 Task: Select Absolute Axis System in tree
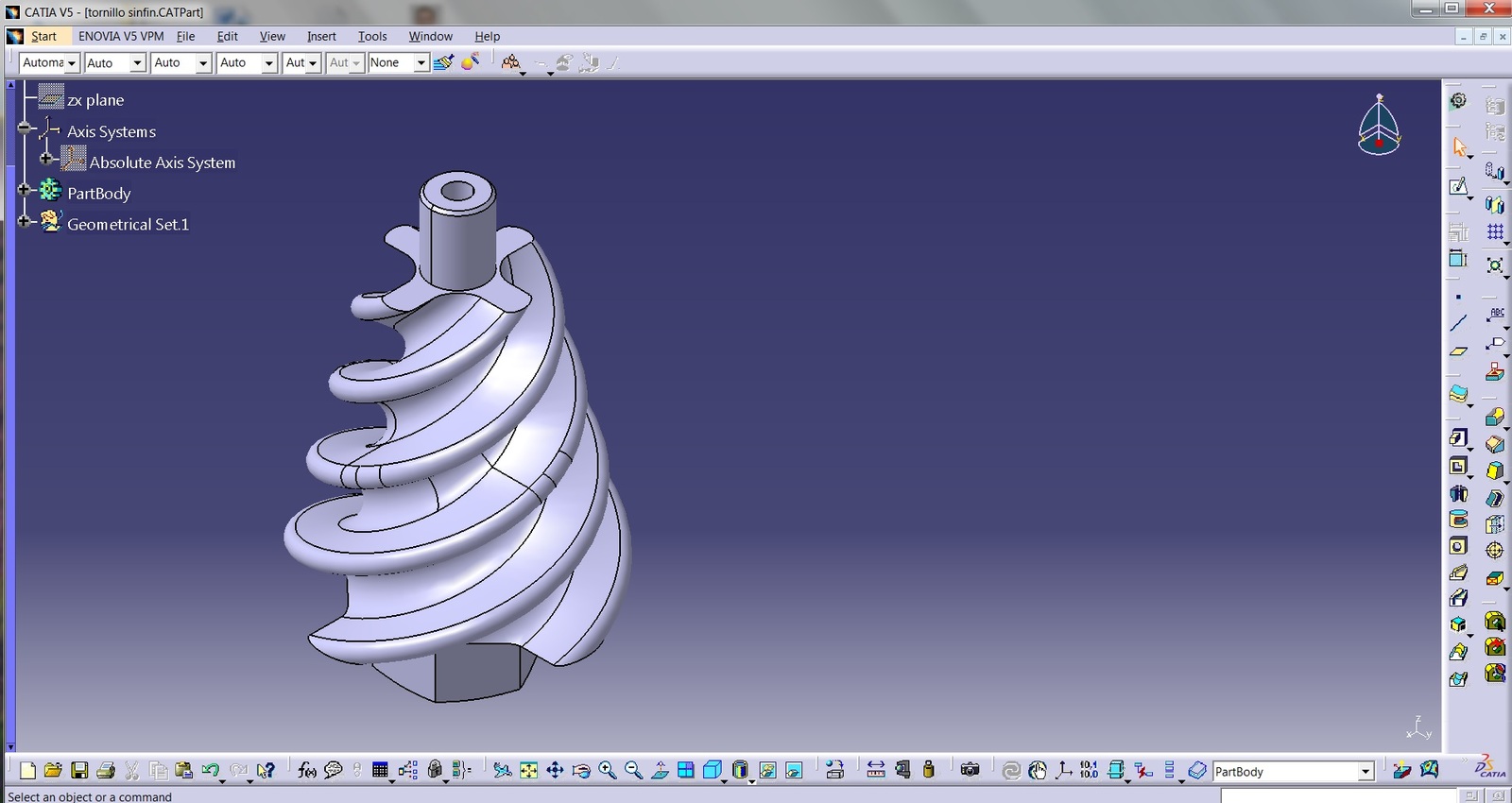tap(163, 162)
